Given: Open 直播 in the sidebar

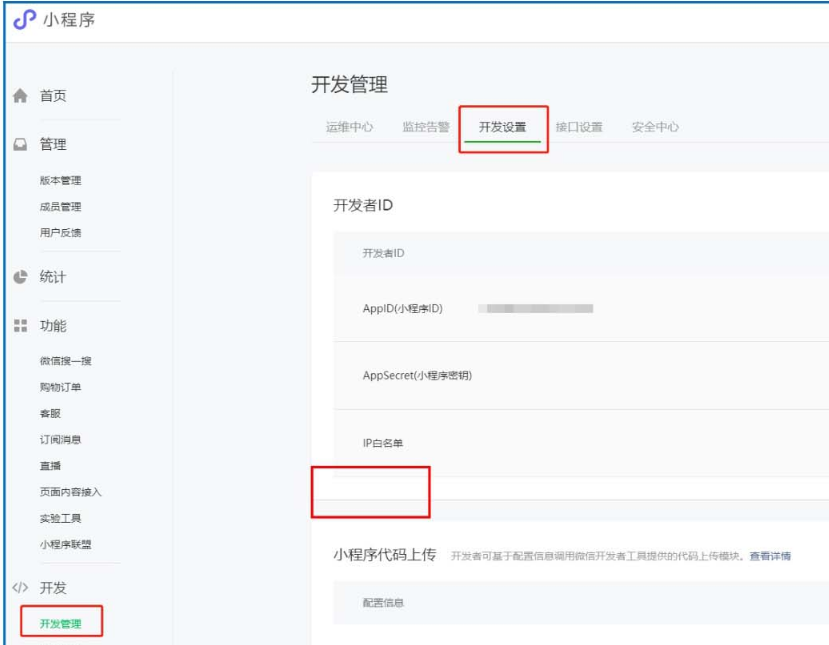Looking at the screenshot, I should click(x=50, y=466).
